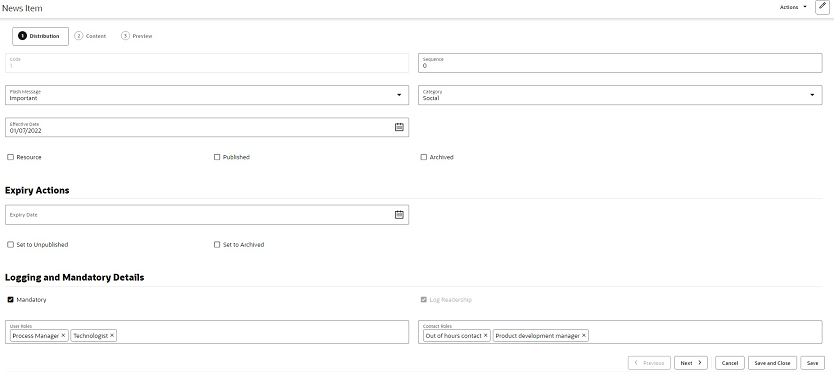Open the Effective Date calendar picker

399,127
